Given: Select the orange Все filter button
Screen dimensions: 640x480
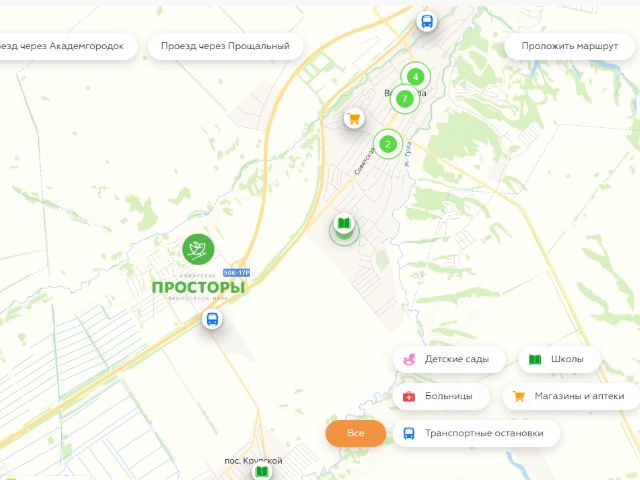Looking at the screenshot, I should (356, 433).
